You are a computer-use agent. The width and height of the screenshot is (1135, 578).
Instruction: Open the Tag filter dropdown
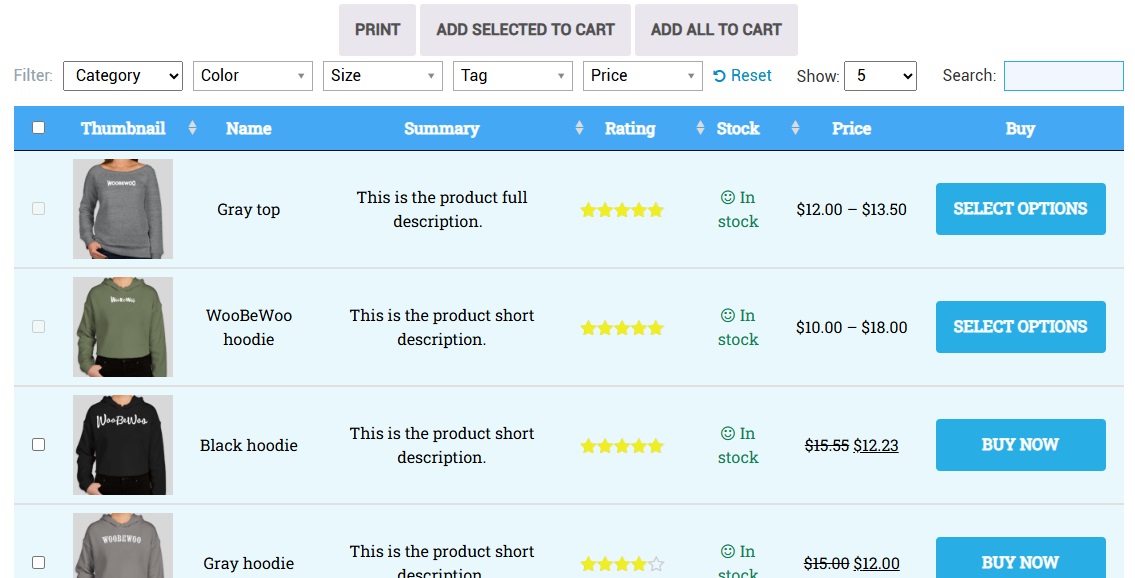click(x=512, y=76)
